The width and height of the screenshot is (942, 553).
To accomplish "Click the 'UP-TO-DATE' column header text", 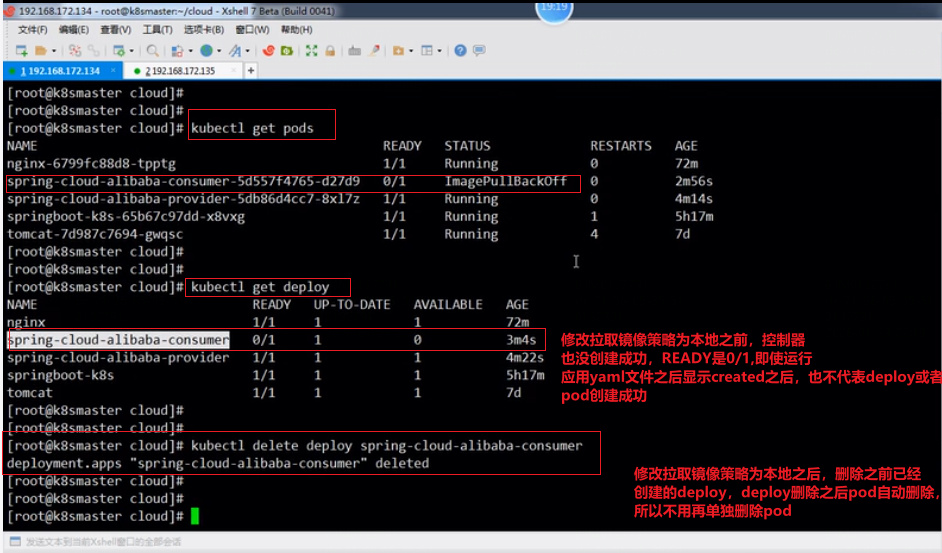I will pyautogui.click(x=352, y=304).
